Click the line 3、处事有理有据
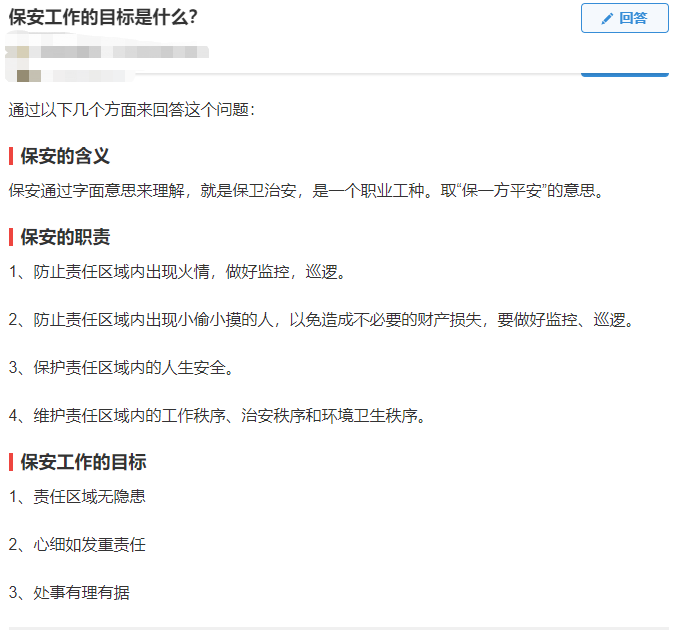Screen dimensions: 673x630 pyautogui.click(x=69, y=593)
